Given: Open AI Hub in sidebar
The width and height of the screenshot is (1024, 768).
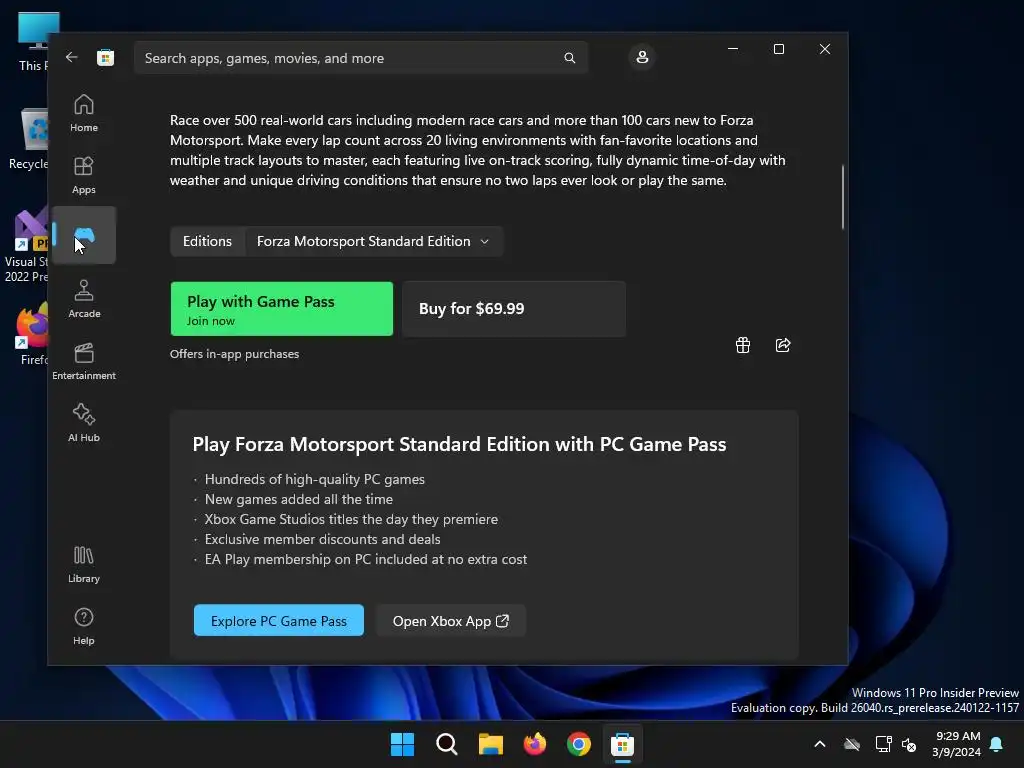Looking at the screenshot, I should tap(84, 423).
